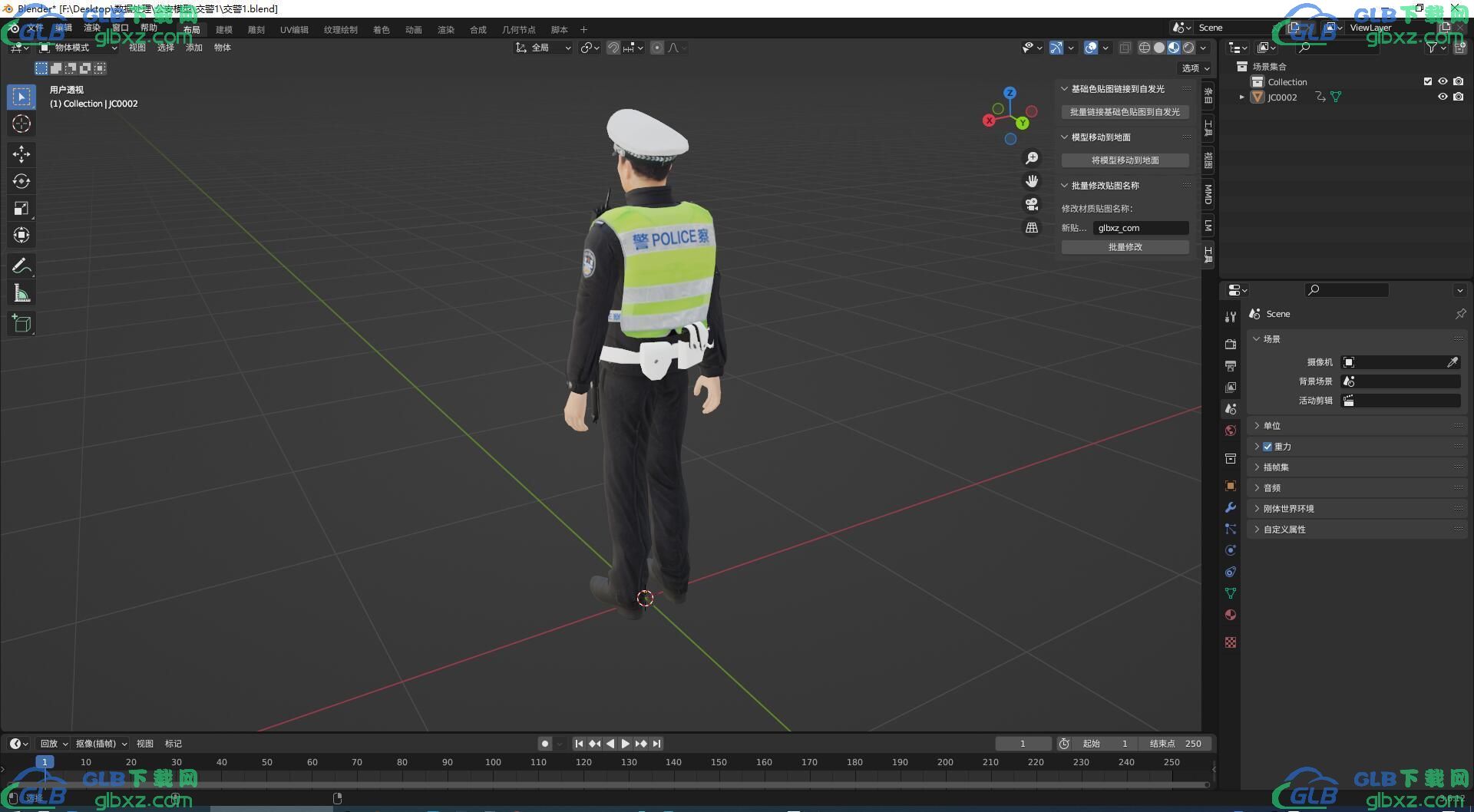Open the Add menu in viewport header
Screen dimensions: 1474x812
[x=193, y=48]
